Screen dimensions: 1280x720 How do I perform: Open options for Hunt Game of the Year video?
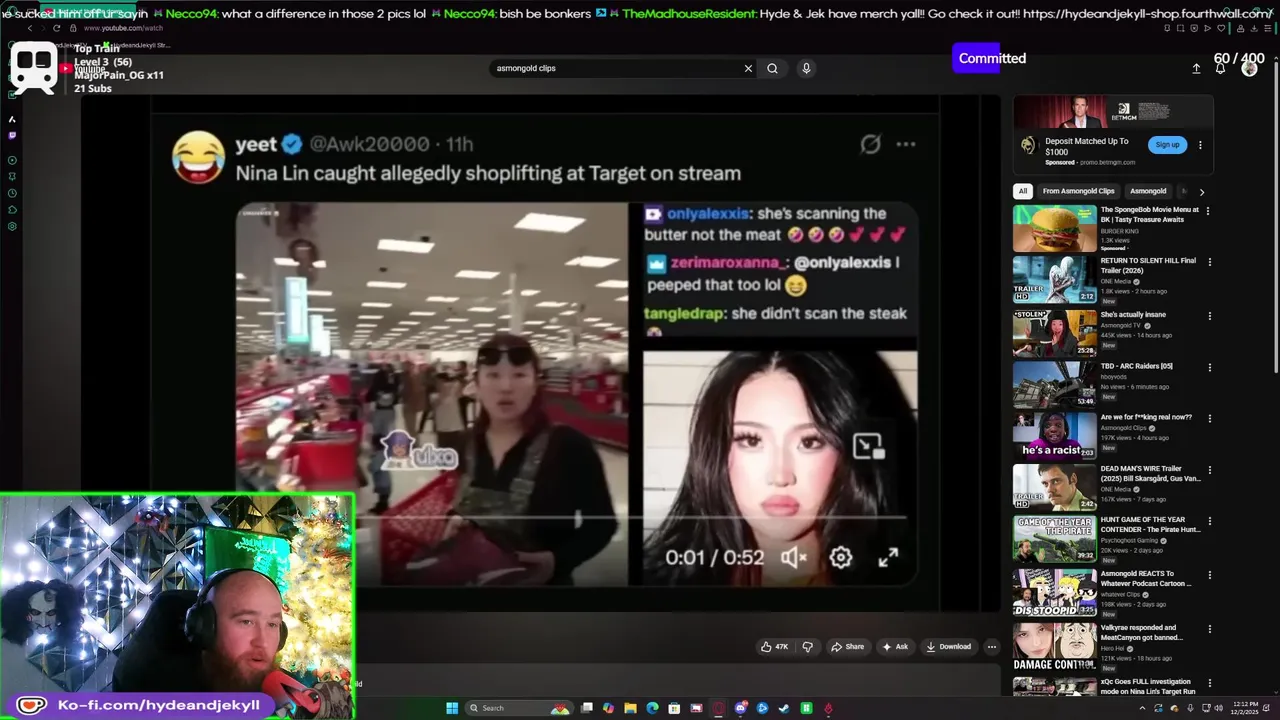pyautogui.click(x=1210, y=522)
